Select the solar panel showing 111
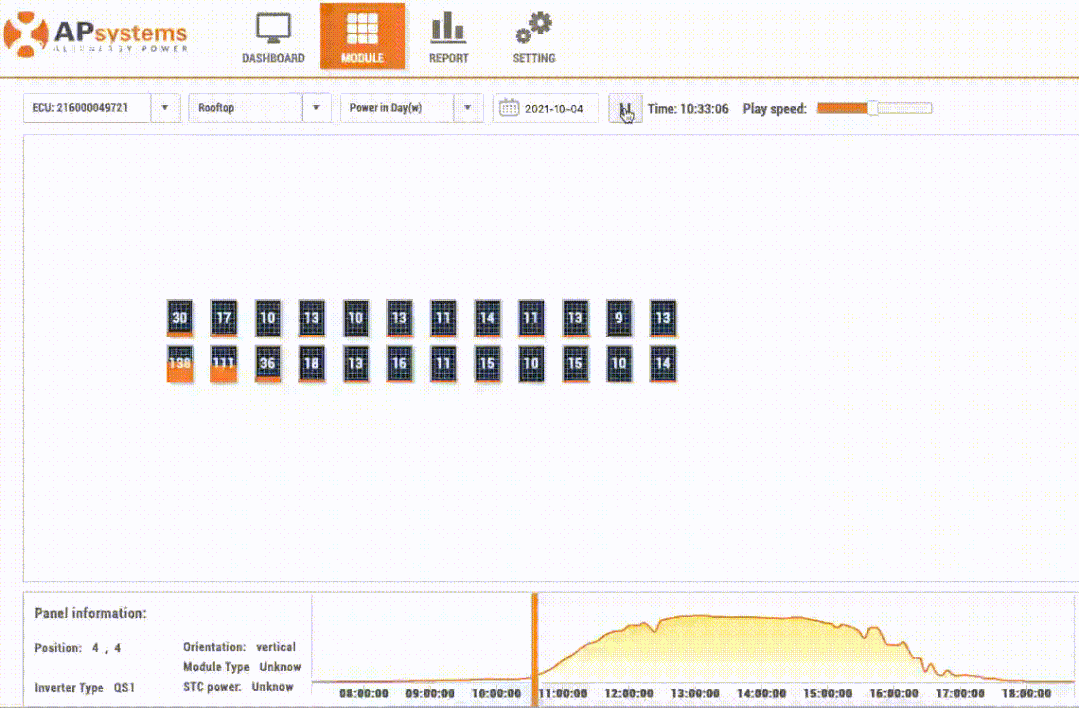 tap(224, 364)
